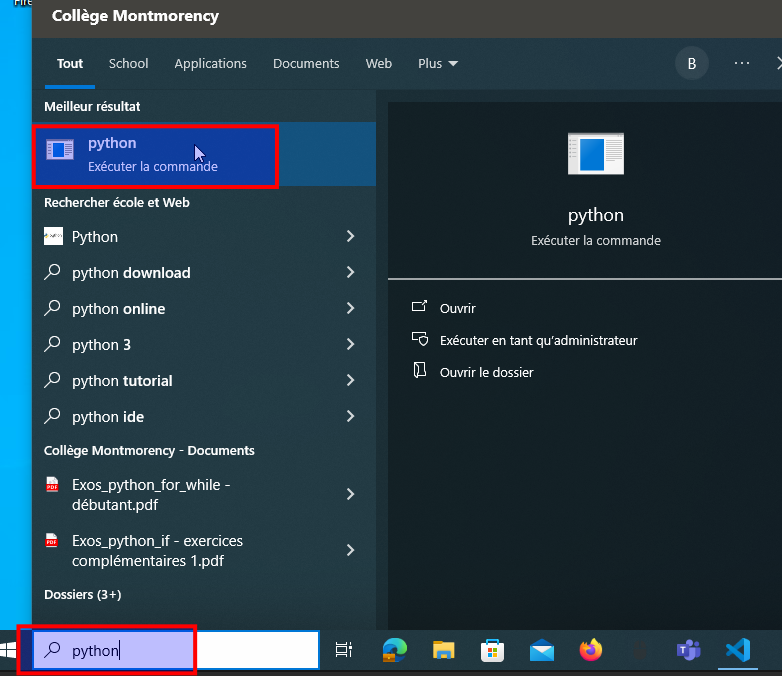
Task: Expand arrow for Exos_python_if document
Action: pyautogui.click(x=351, y=550)
